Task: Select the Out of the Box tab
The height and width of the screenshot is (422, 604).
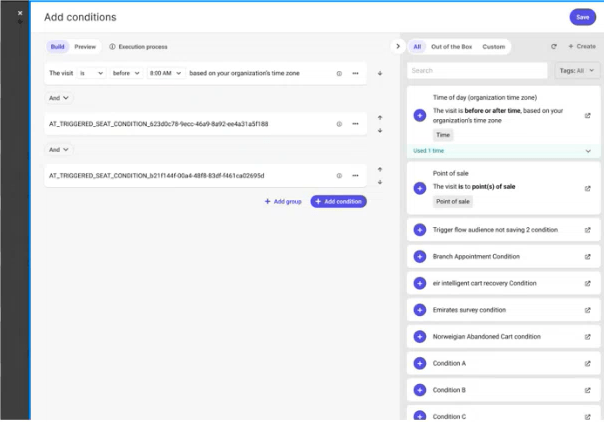Action: pos(451,47)
